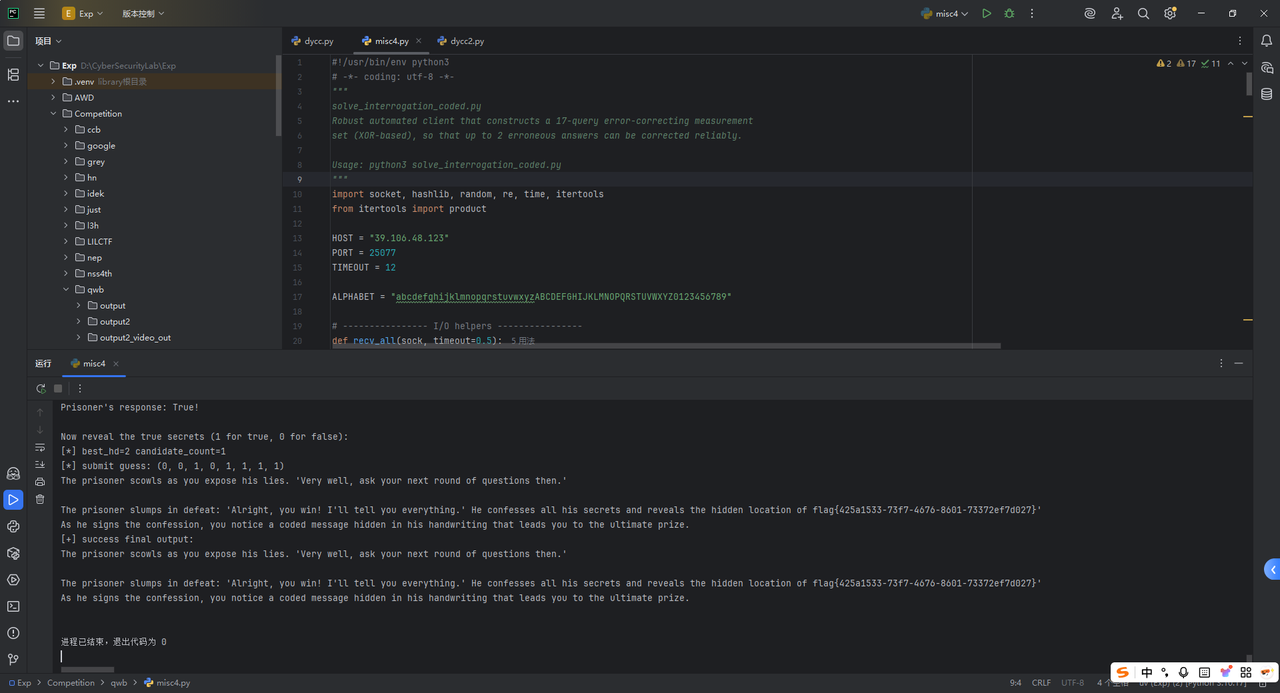Image resolution: width=1280 pixels, height=693 pixels.
Task: Start debugging with the bug icon
Action: click(1009, 14)
